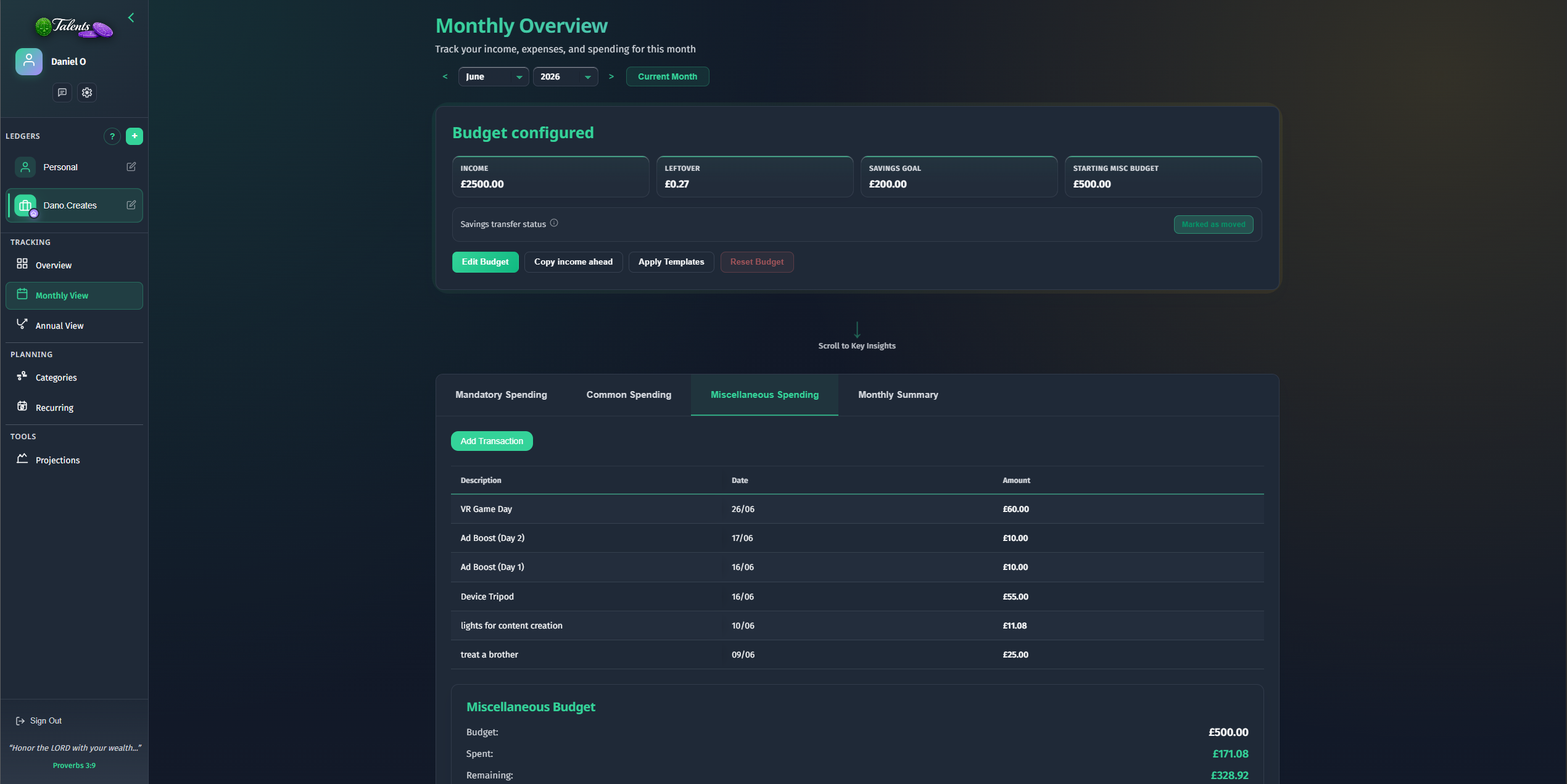Click the Categories shapes icon
Image resolution: width=1567 pixels, height=784 pixels.
click(x=22, y=376)
